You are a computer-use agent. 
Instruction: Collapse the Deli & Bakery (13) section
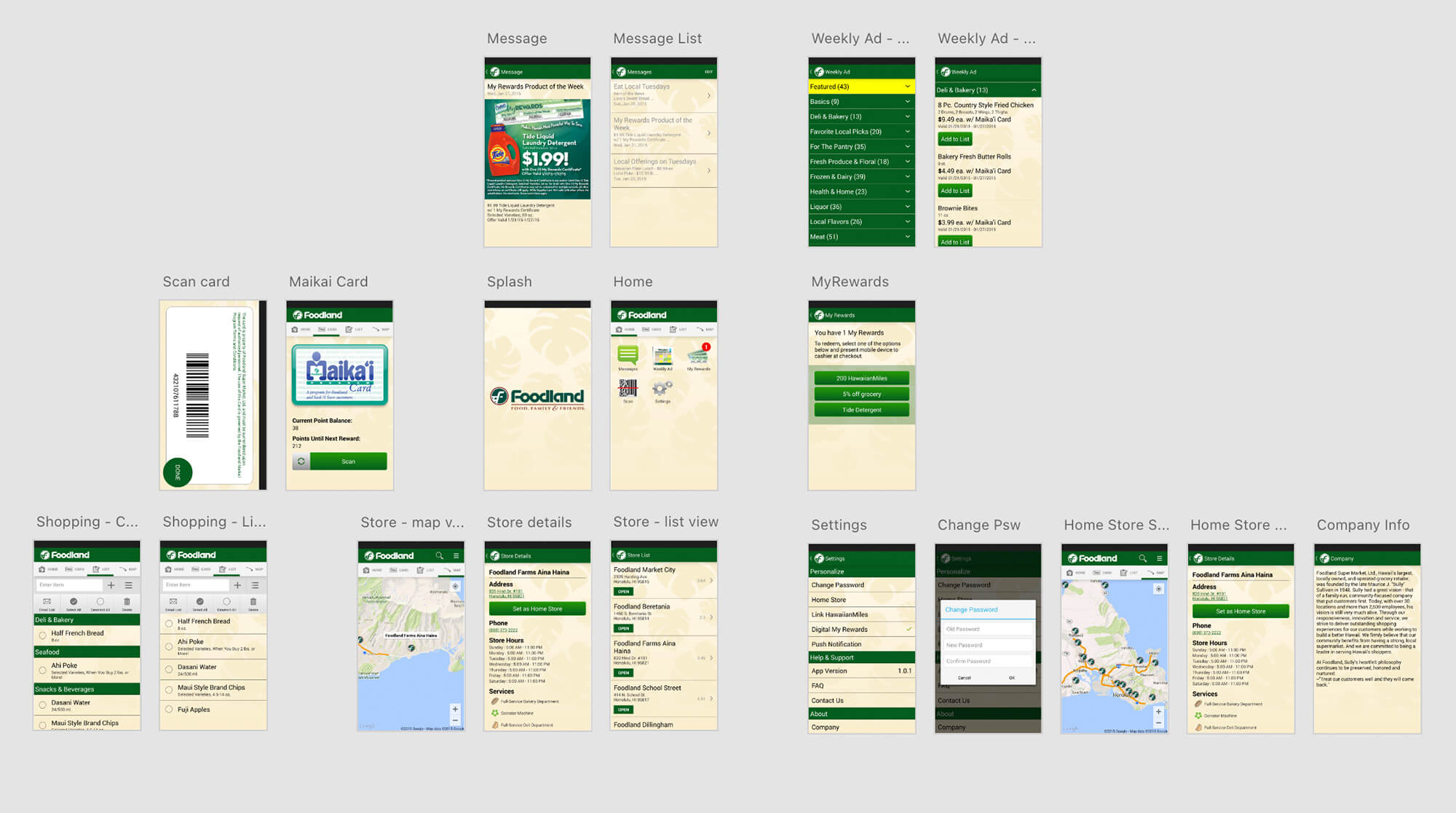pos(1034,90)
